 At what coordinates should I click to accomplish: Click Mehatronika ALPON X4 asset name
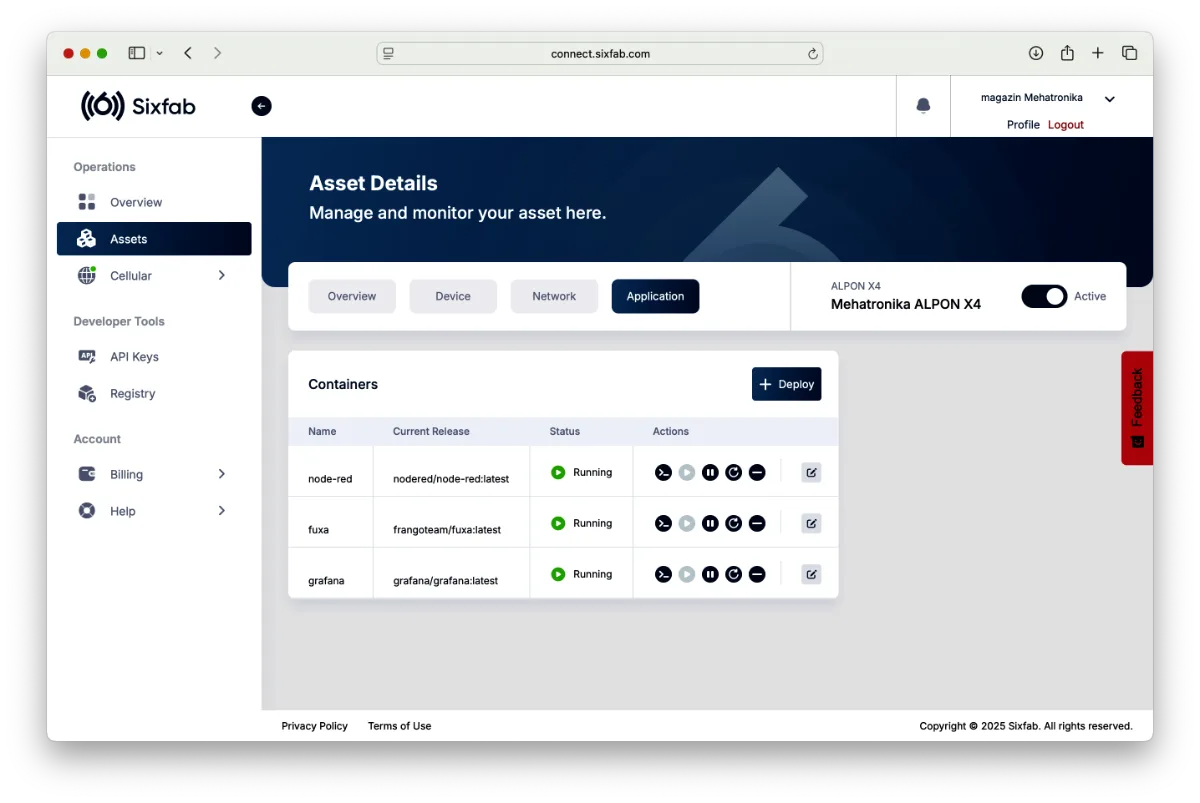(906, 304)
